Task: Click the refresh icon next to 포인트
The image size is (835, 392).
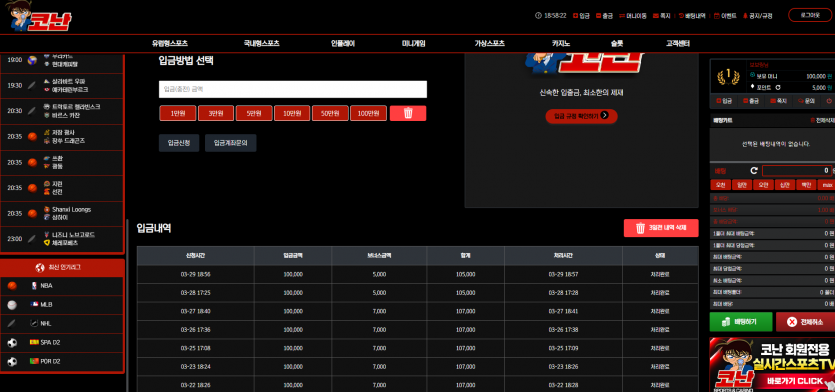Action: coord(779,87)
